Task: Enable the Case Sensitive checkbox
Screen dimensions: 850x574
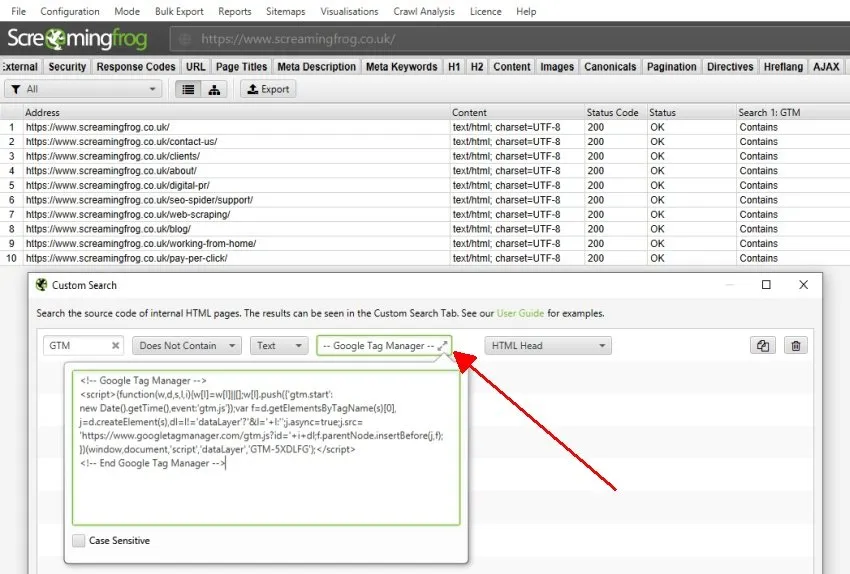Action: [x=79, y=540]
